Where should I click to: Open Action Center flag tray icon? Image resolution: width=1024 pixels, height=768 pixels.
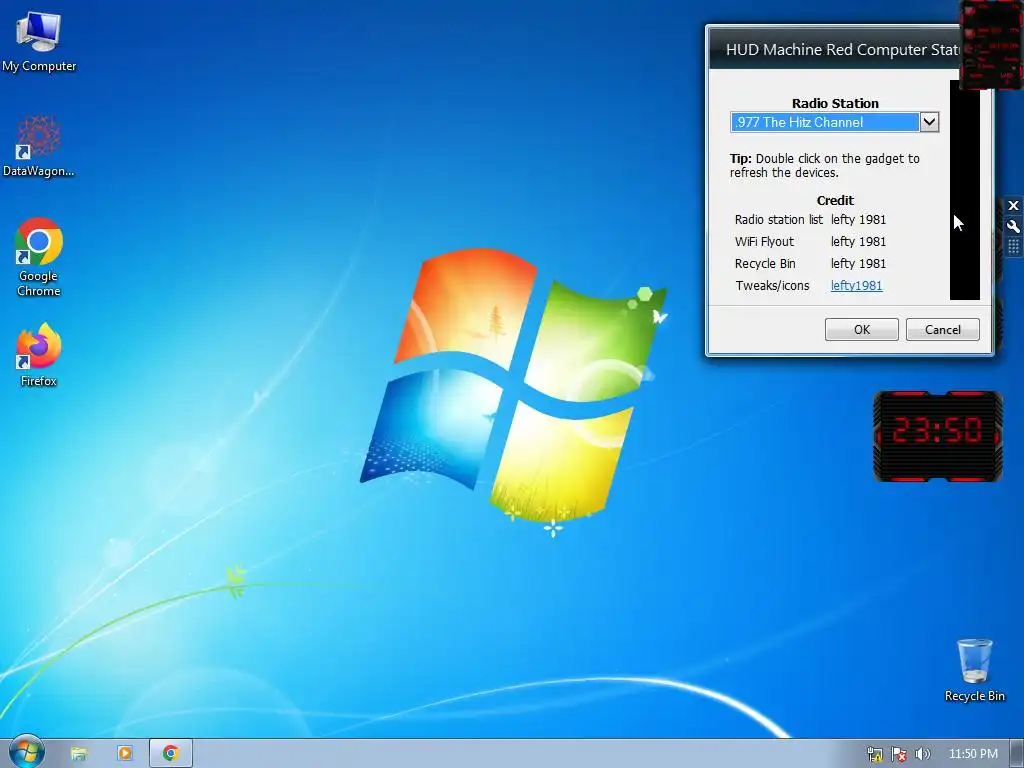click(899, 754)
